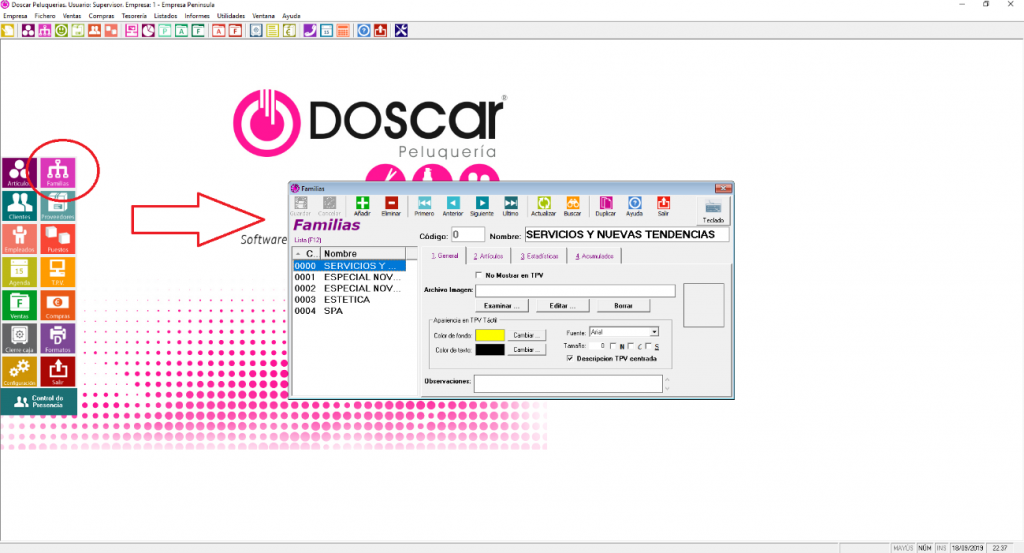Click the yellow Color de fondo swatch

tap(490, 335)
